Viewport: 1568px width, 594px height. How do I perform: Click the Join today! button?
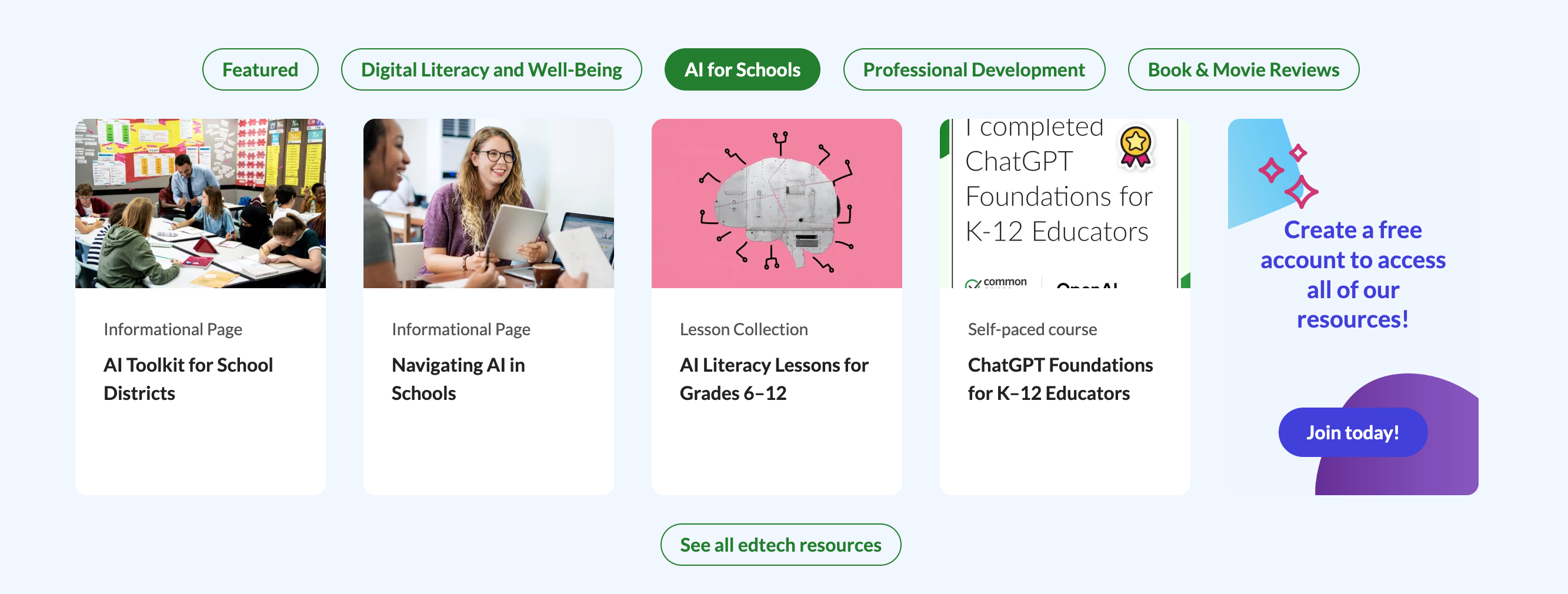(x=1352, y=432)
